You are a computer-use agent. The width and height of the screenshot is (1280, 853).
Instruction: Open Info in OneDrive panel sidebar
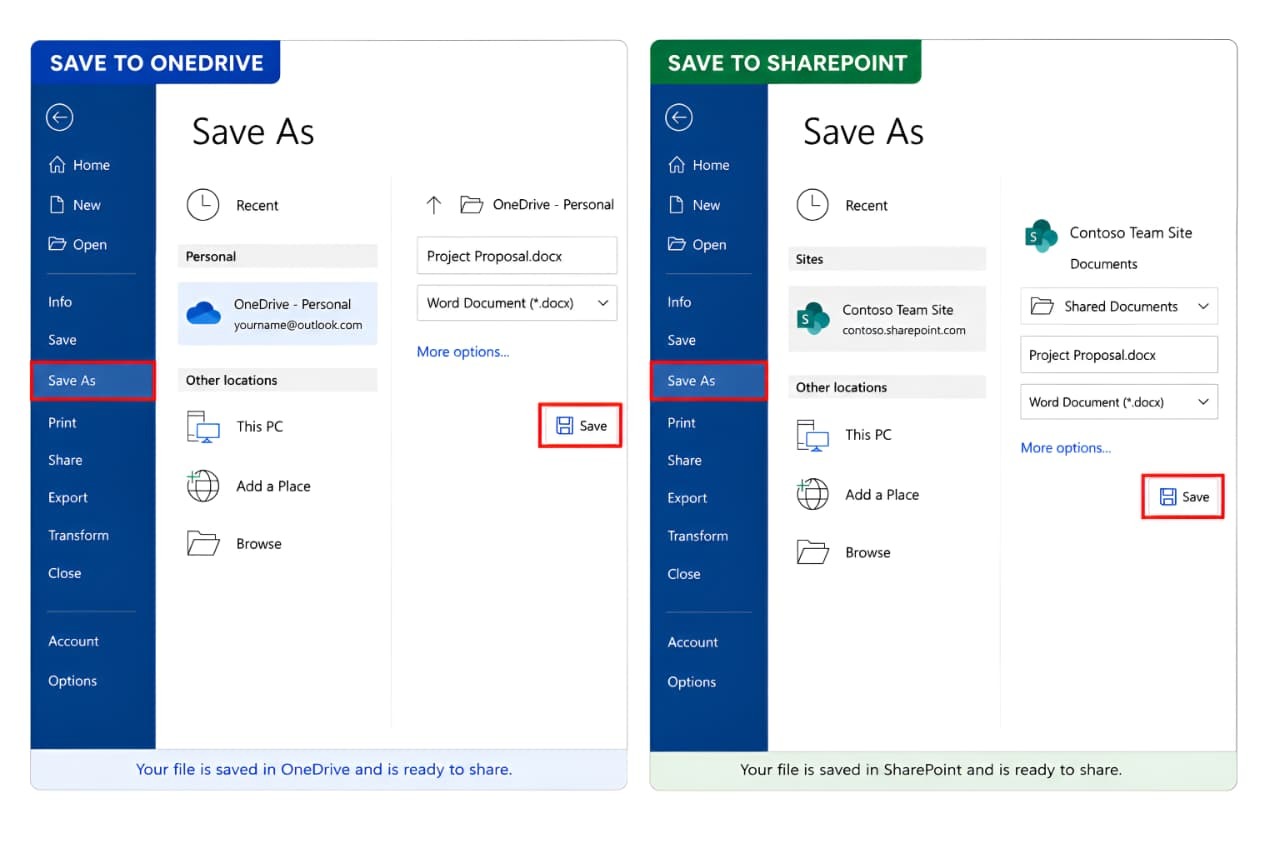coord(60,301)
